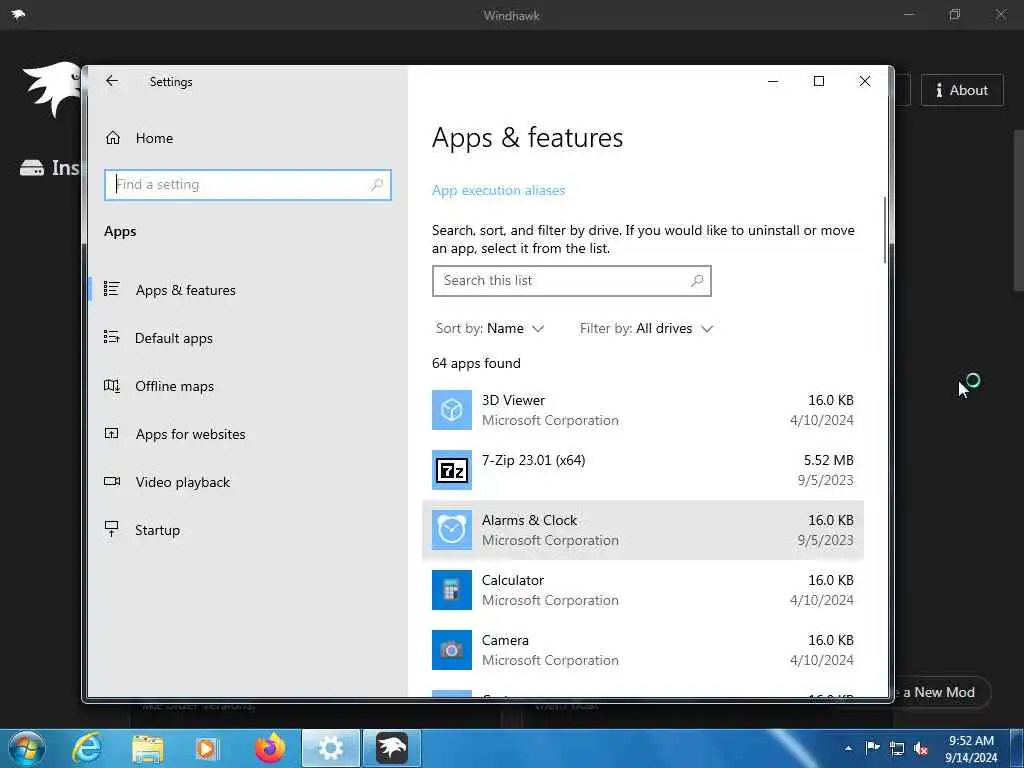This screenshot has height=768, width=1024.
Task: Click the Search this list field
Action: click(x=571, y=281)
